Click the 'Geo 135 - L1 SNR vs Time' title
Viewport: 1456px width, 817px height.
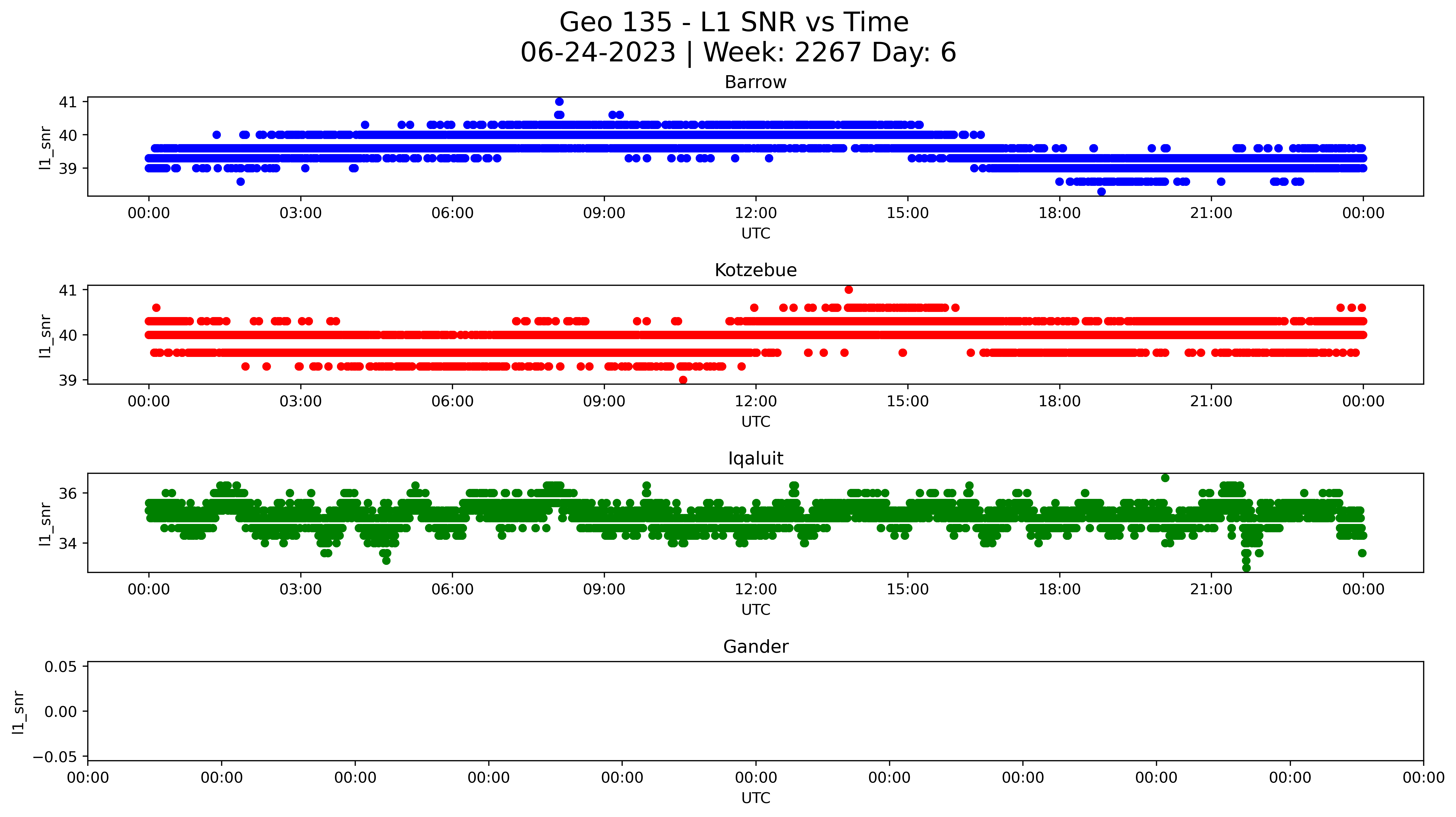(734, 23)
